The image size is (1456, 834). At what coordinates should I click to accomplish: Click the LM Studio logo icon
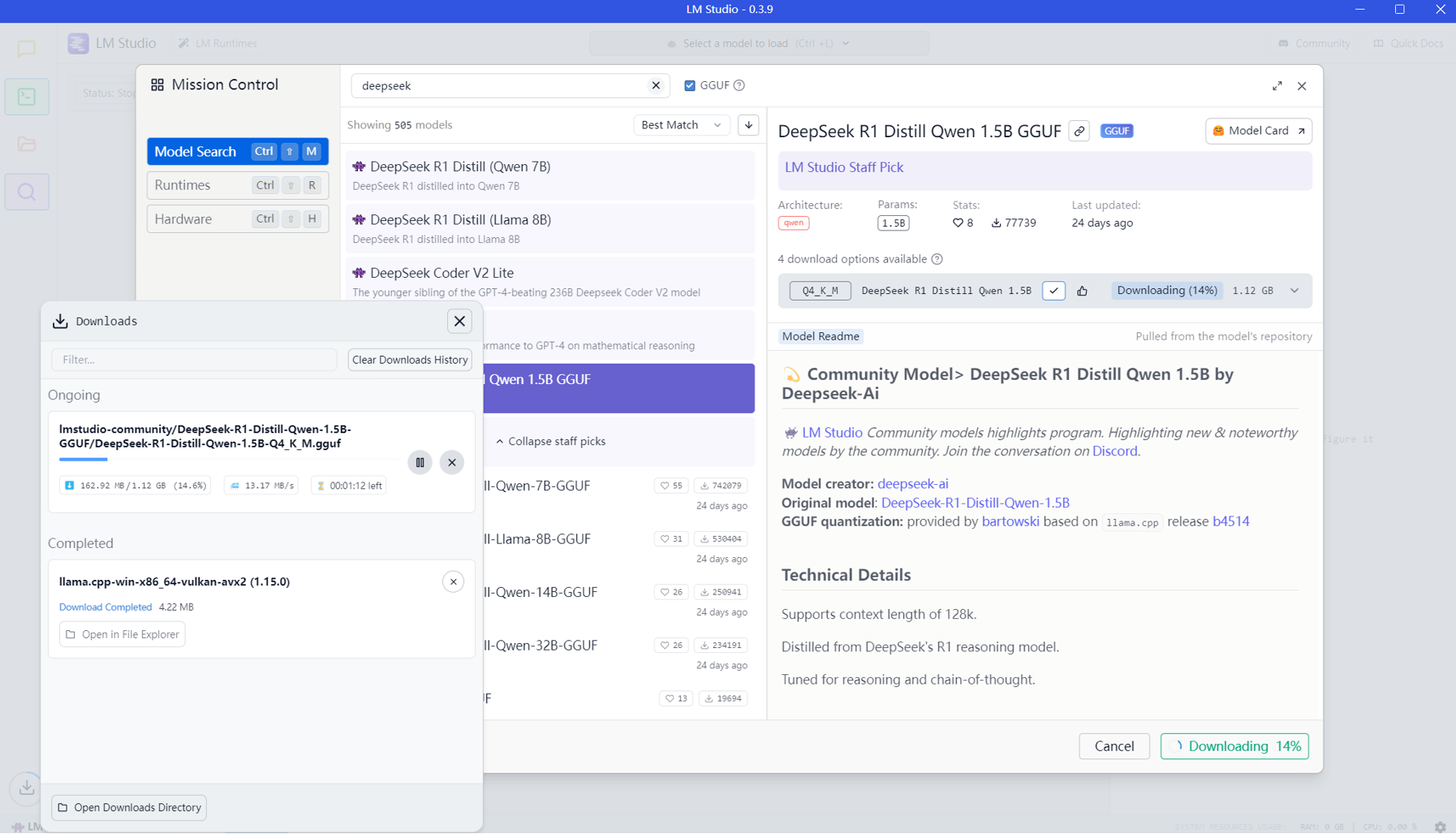click(78, 43)
